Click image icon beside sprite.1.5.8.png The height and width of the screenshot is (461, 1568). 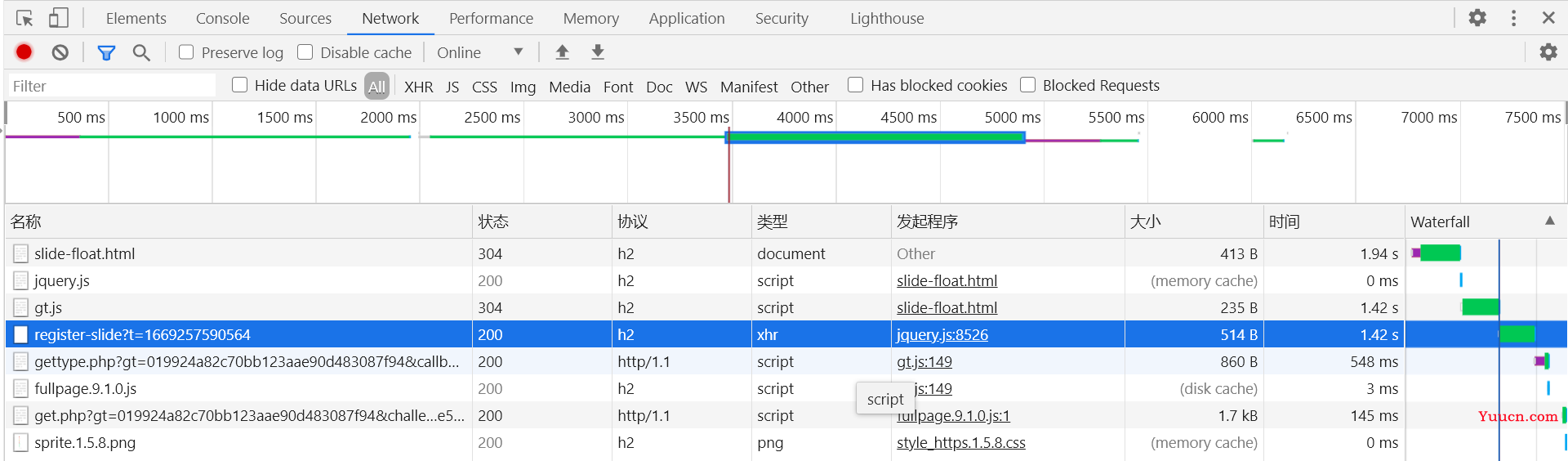[x=20, y=442]
